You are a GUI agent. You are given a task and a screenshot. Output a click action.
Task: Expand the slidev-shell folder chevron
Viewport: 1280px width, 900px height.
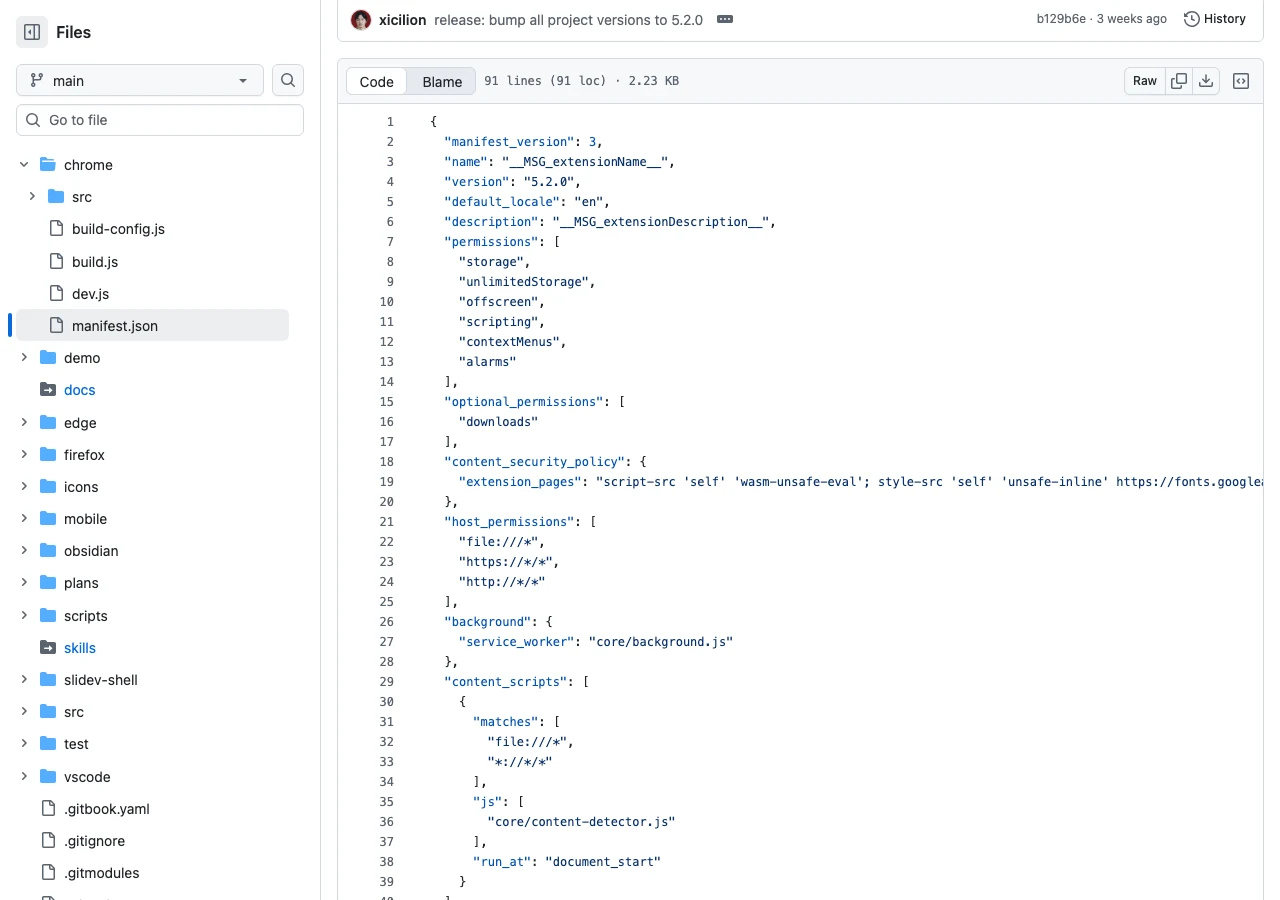click(x=24, y=680)
